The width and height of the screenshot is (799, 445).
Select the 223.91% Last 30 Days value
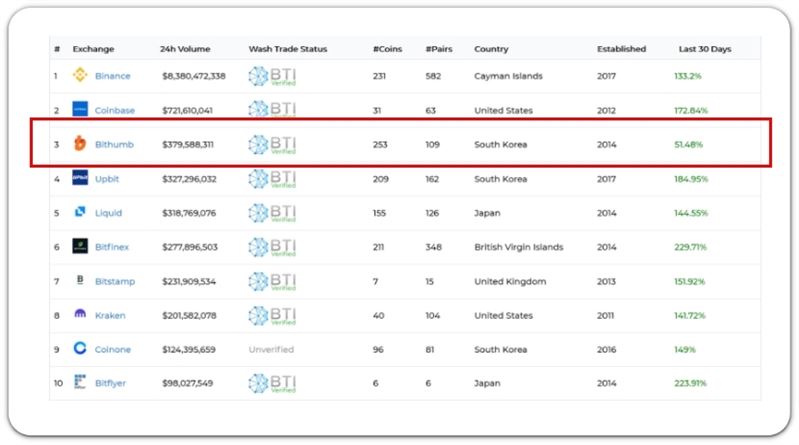690,383
